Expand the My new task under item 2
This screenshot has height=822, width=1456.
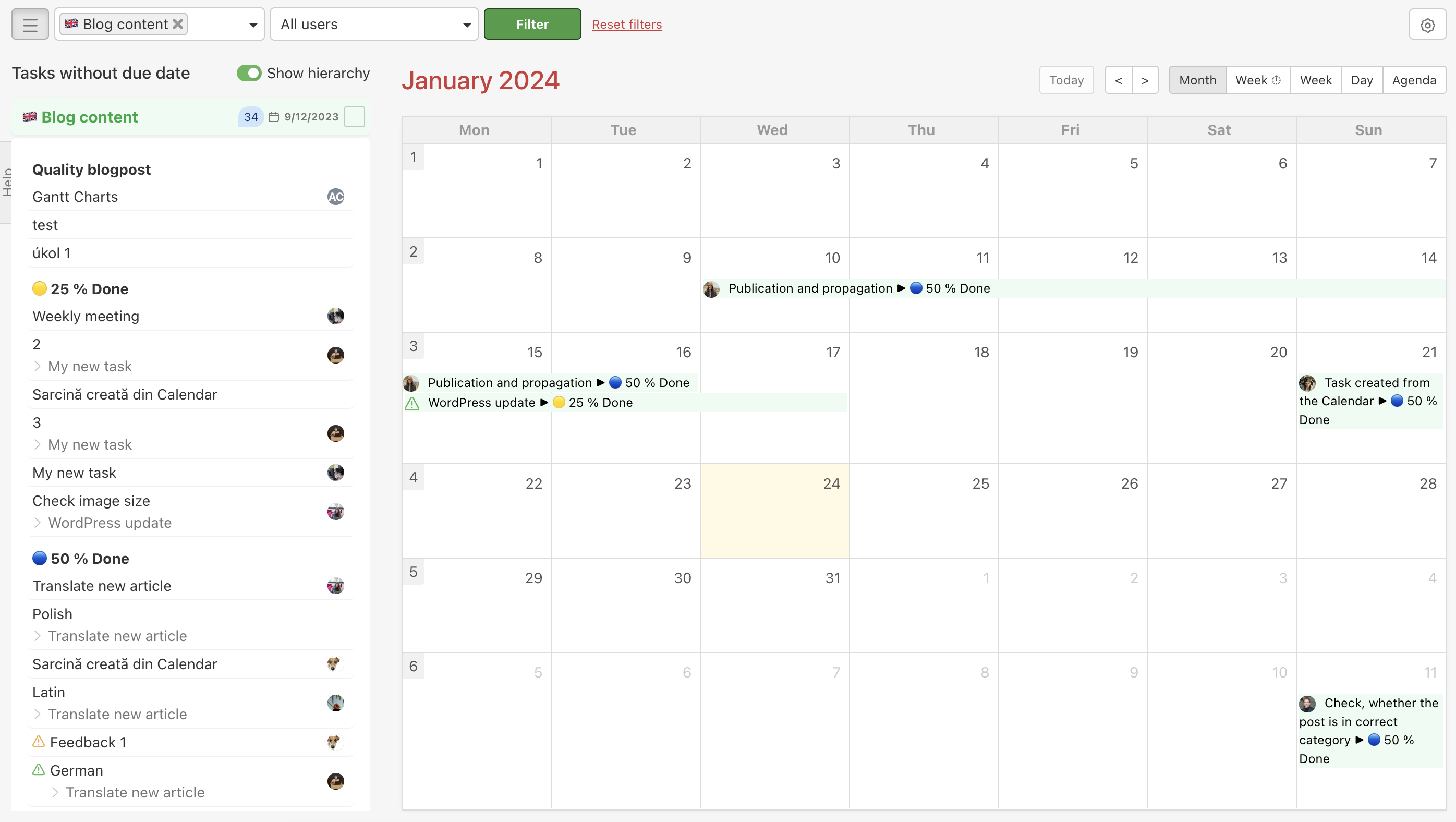coord(38,365)
